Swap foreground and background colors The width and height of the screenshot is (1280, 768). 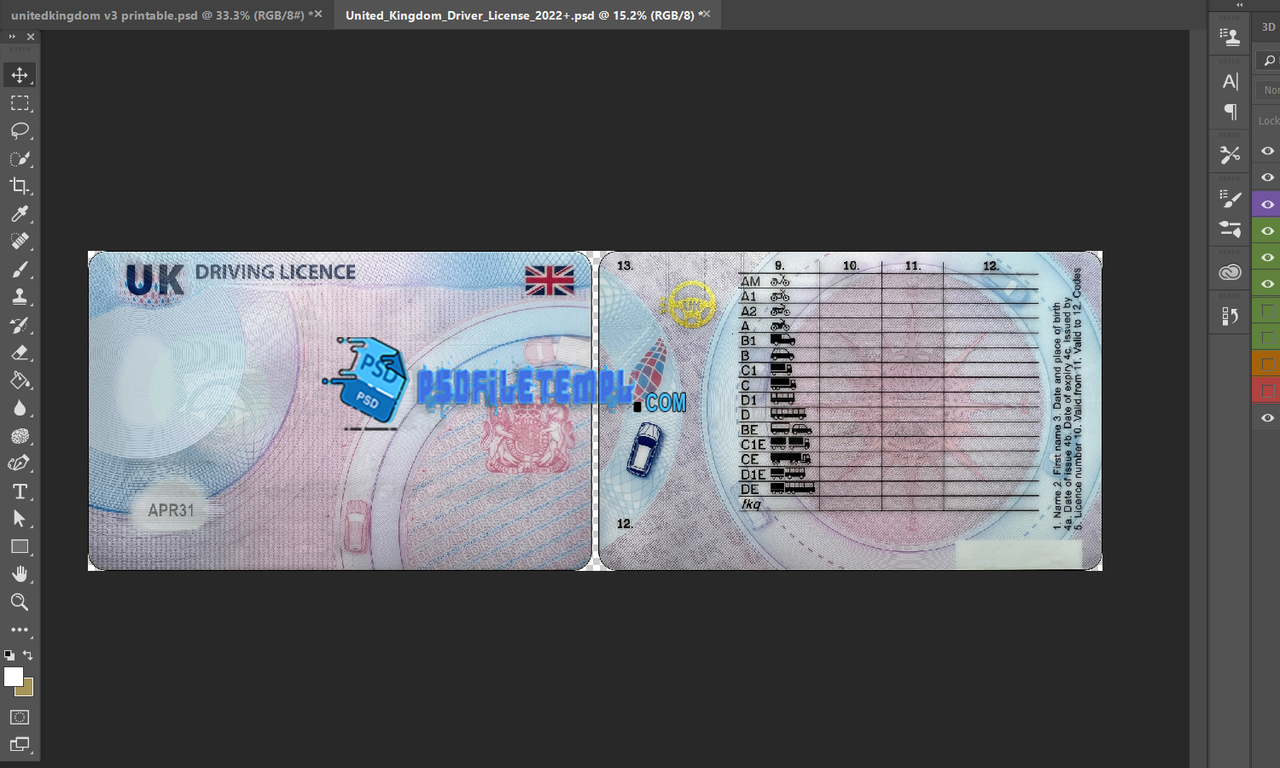28,655
